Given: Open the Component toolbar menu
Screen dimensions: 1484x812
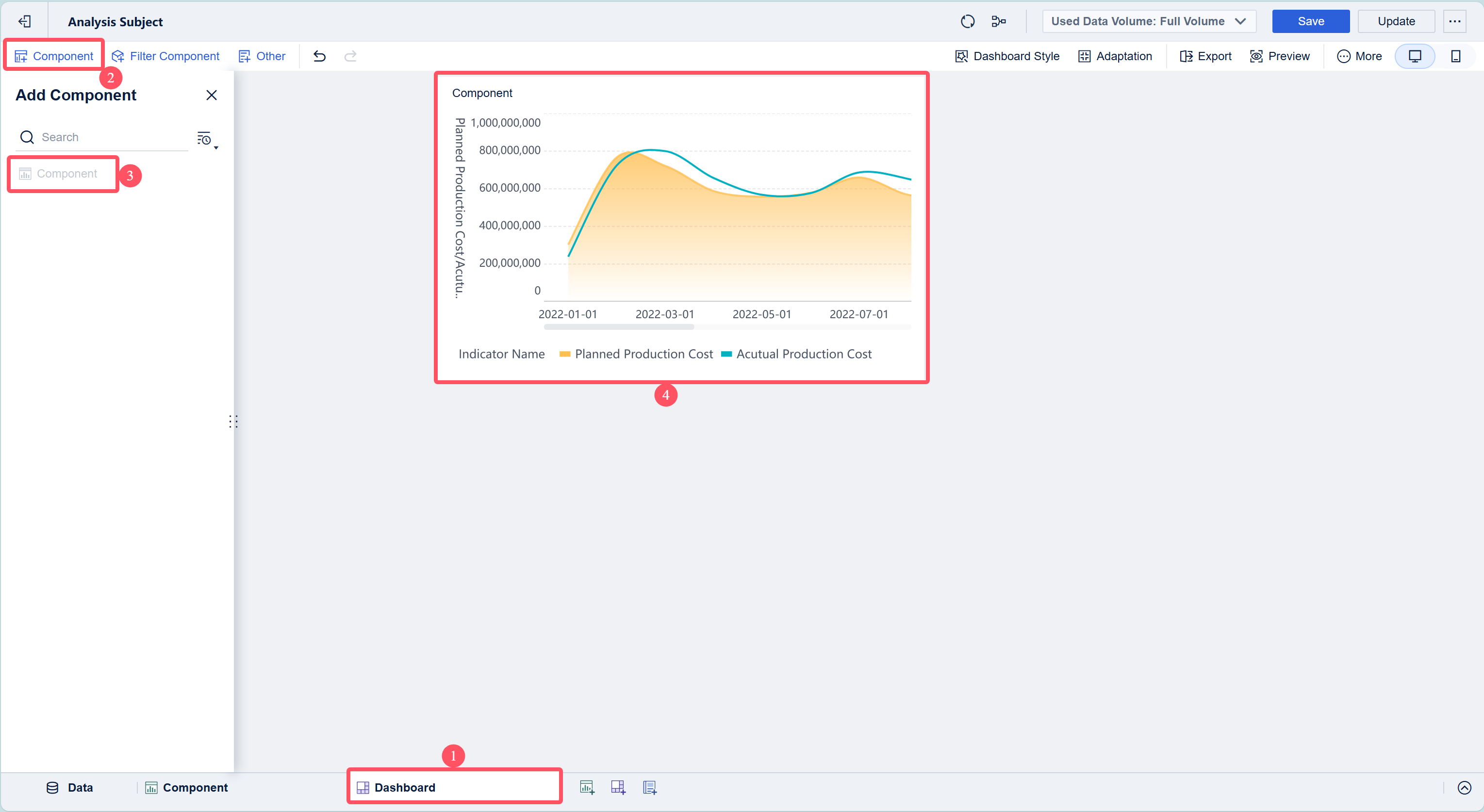Looking at the screenshot, I should (x=54, y=56).
